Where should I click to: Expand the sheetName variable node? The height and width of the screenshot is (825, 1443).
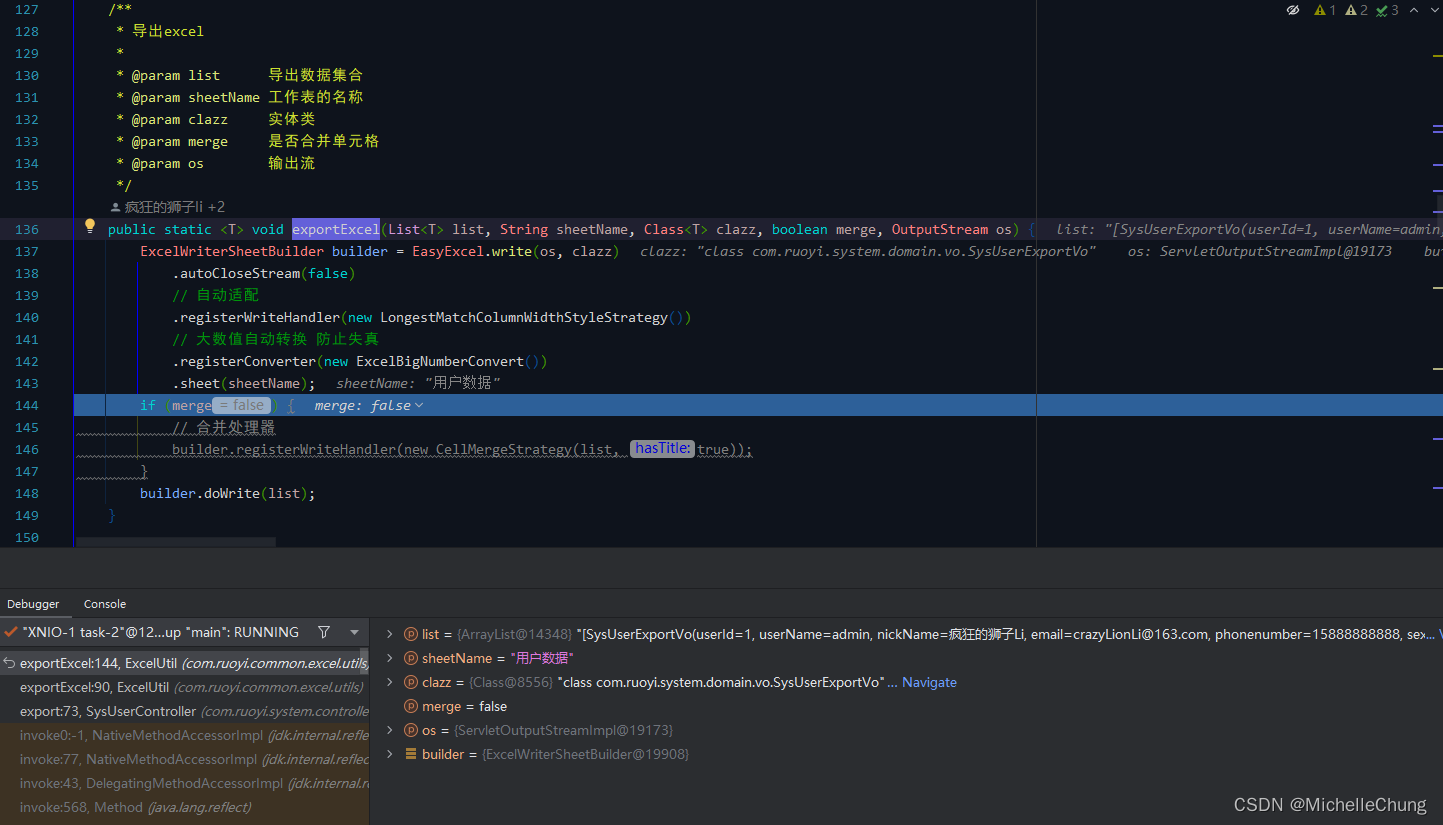(389, 658)
